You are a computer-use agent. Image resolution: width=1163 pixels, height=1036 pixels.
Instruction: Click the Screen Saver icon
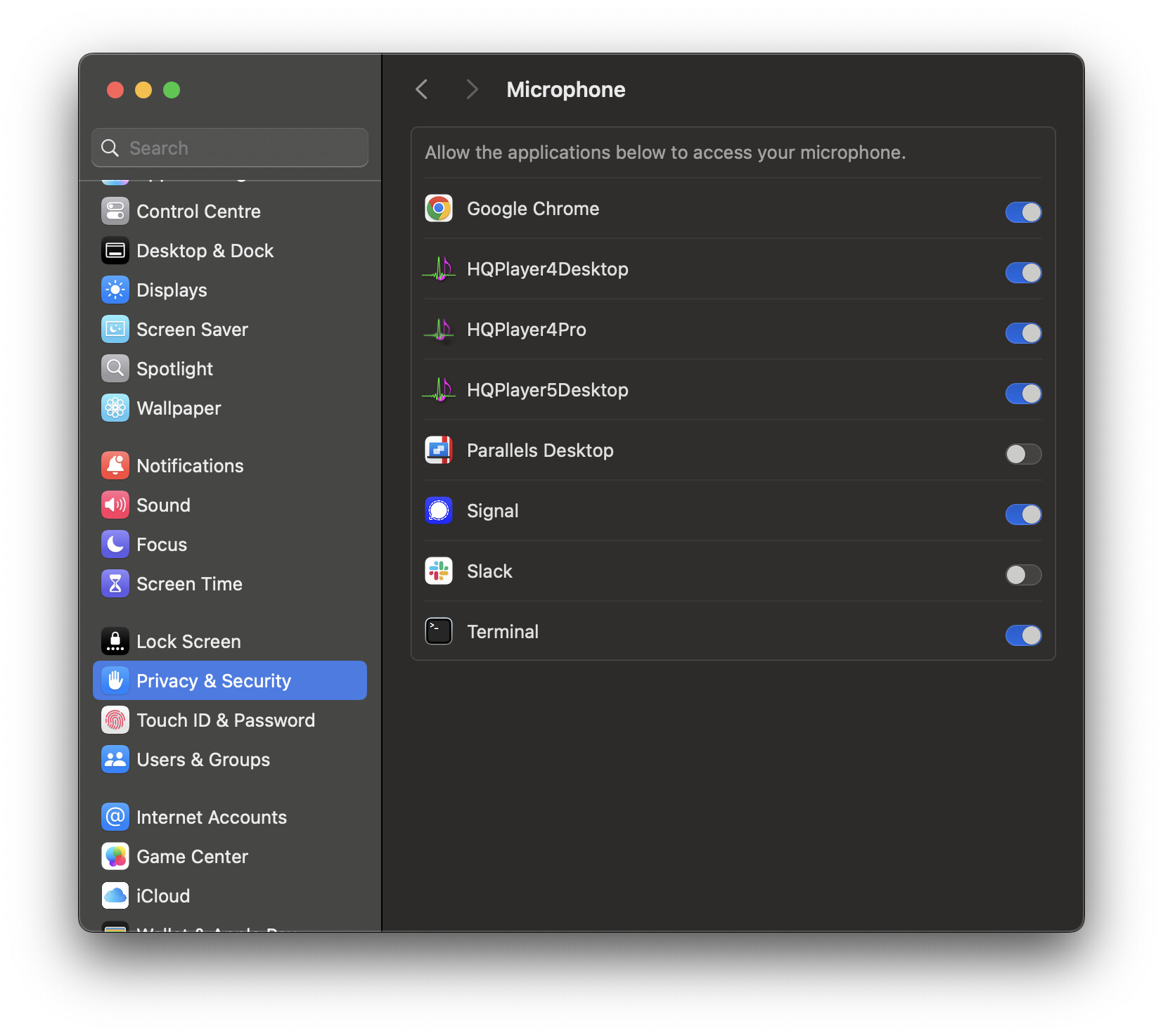point(115,329)
